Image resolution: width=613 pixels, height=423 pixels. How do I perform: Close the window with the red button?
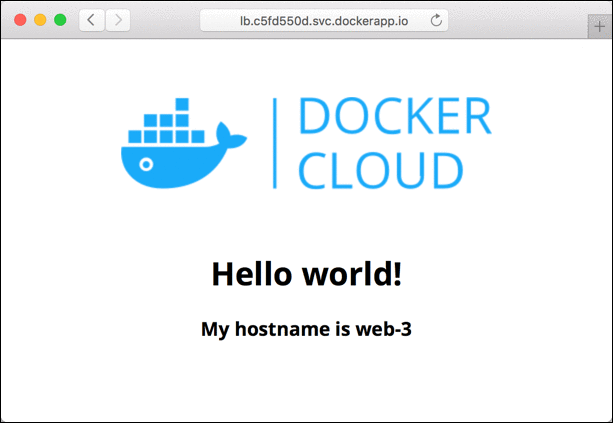pyautogui.click(x=21, y=20)
